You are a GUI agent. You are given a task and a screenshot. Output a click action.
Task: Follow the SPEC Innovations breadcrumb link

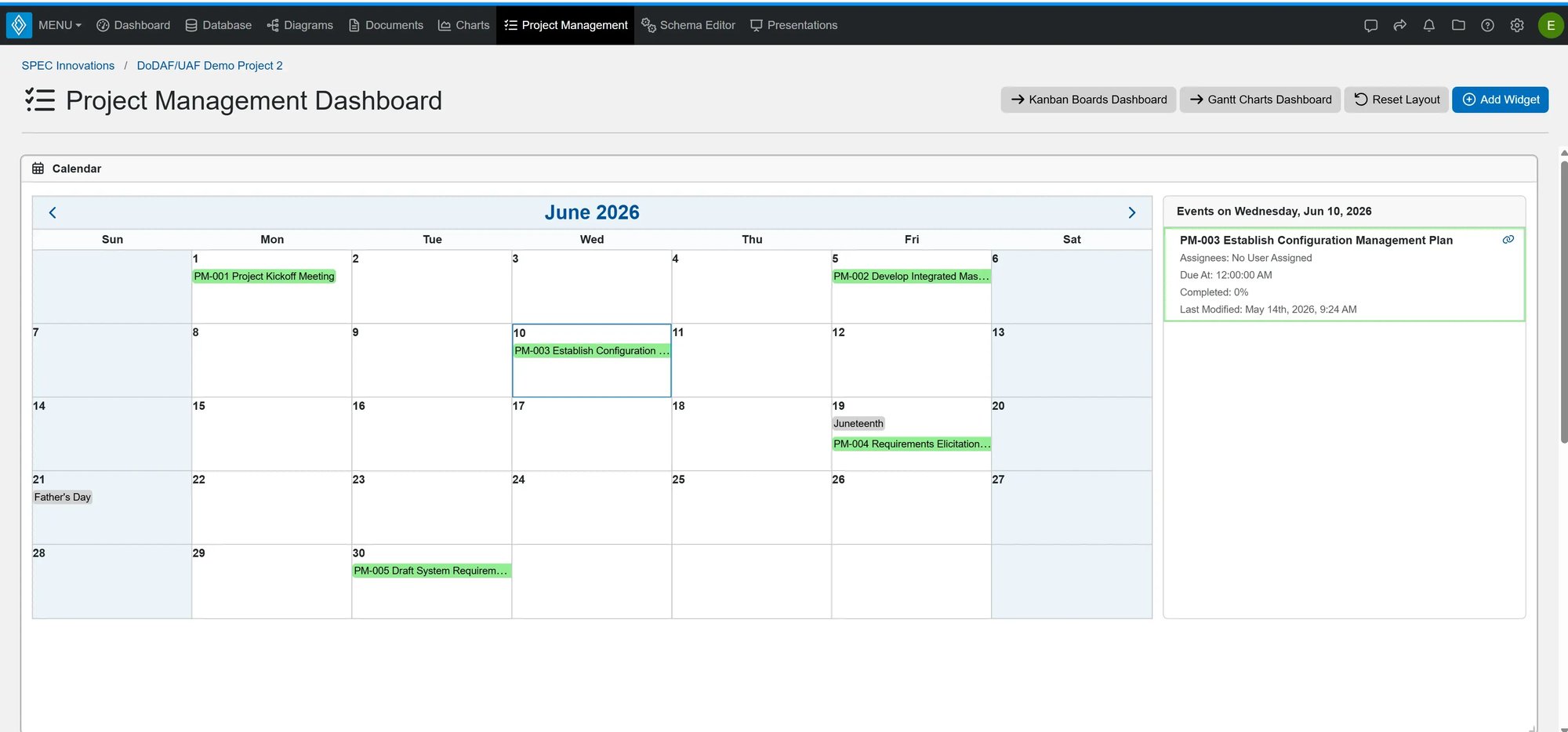[x=68, y=66]
